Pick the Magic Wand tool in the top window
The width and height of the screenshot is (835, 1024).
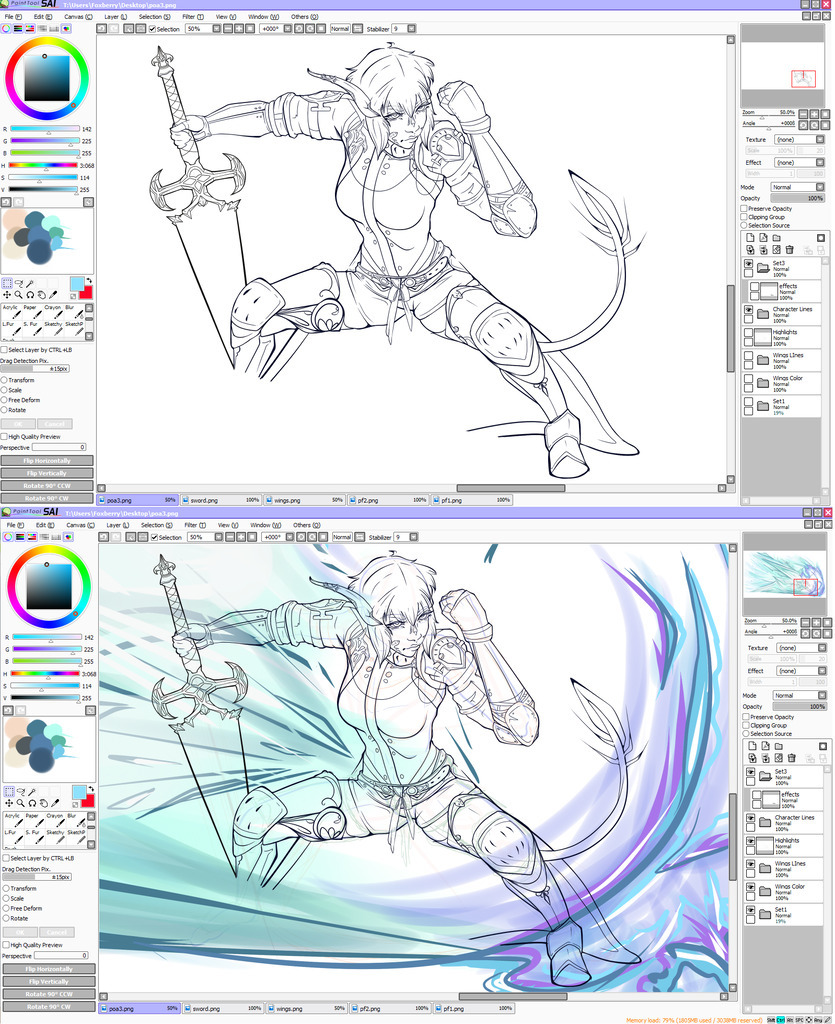point(30,283)
